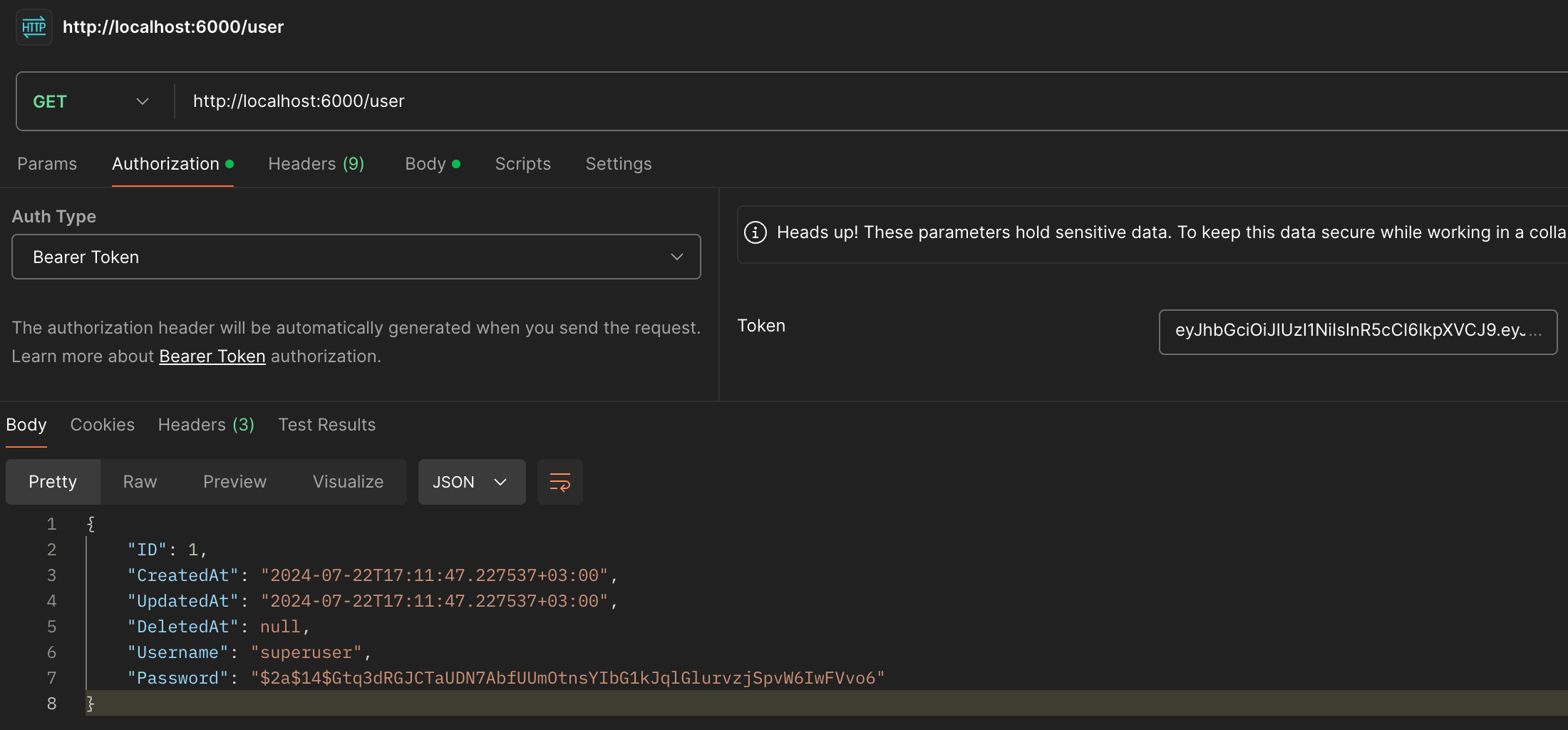Click the "DeletedAt" null value
The height and width of the screenshot is (730, 1568).
tap(280, 627)
